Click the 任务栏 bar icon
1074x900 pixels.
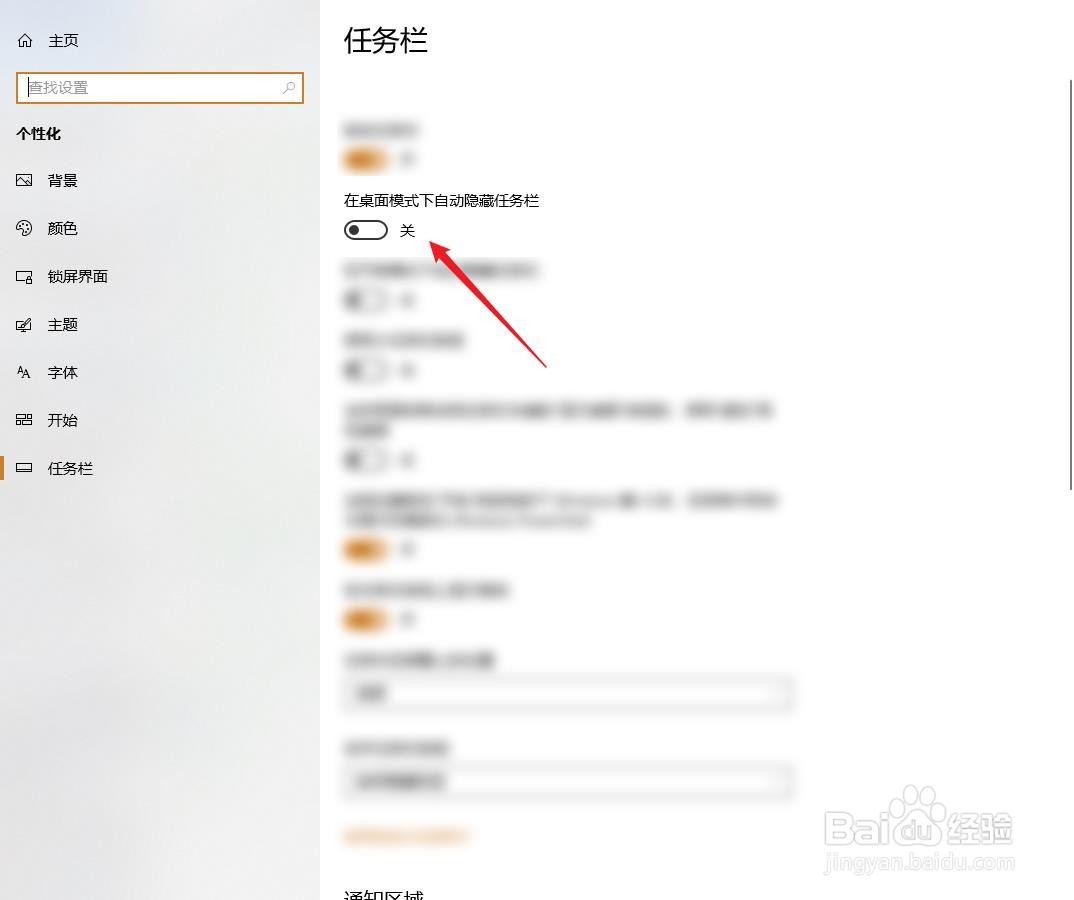(x=24, y=468)
